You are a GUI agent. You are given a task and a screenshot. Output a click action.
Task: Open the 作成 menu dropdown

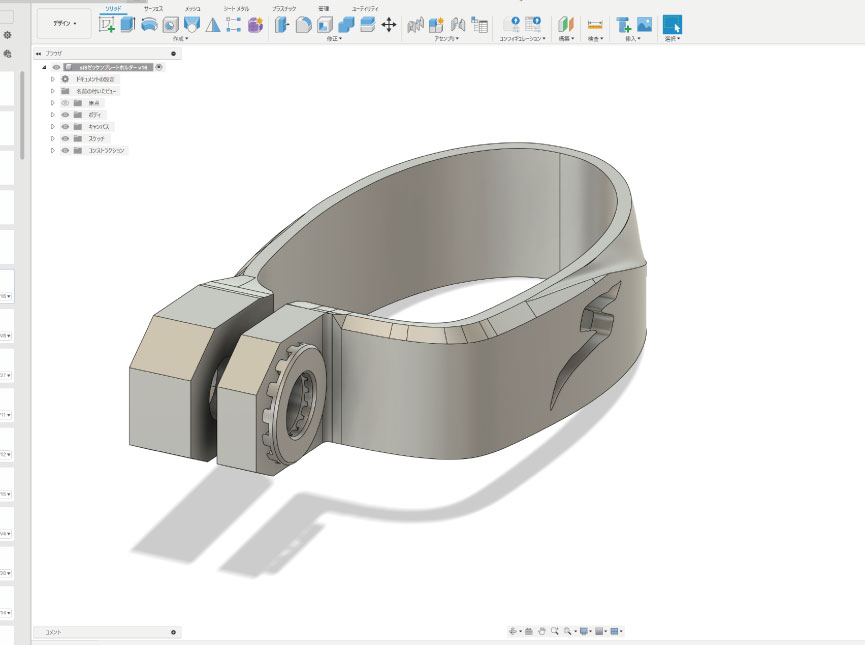point(181,39)
